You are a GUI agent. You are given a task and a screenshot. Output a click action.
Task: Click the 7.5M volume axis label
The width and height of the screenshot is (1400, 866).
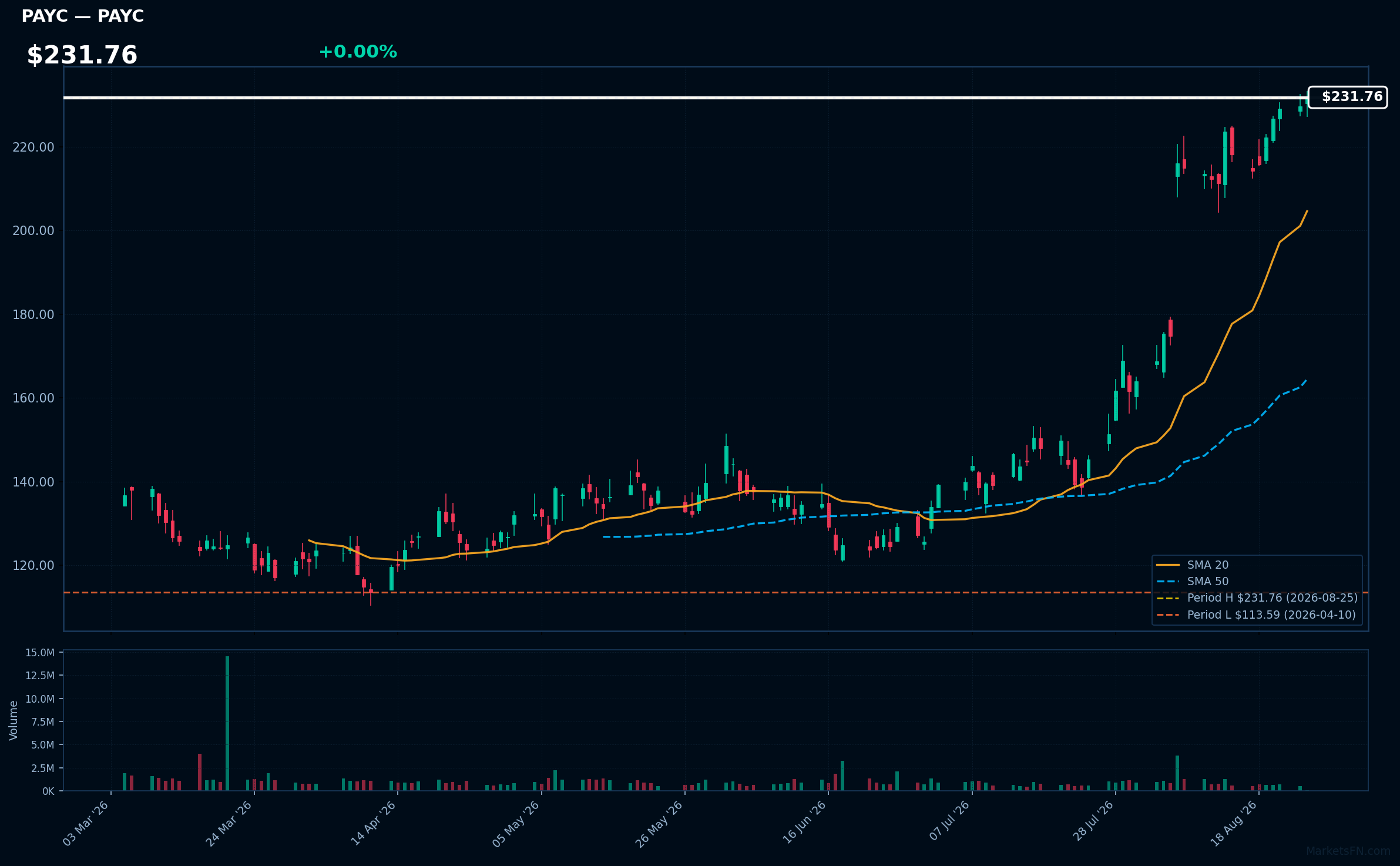tap(42, 722)
